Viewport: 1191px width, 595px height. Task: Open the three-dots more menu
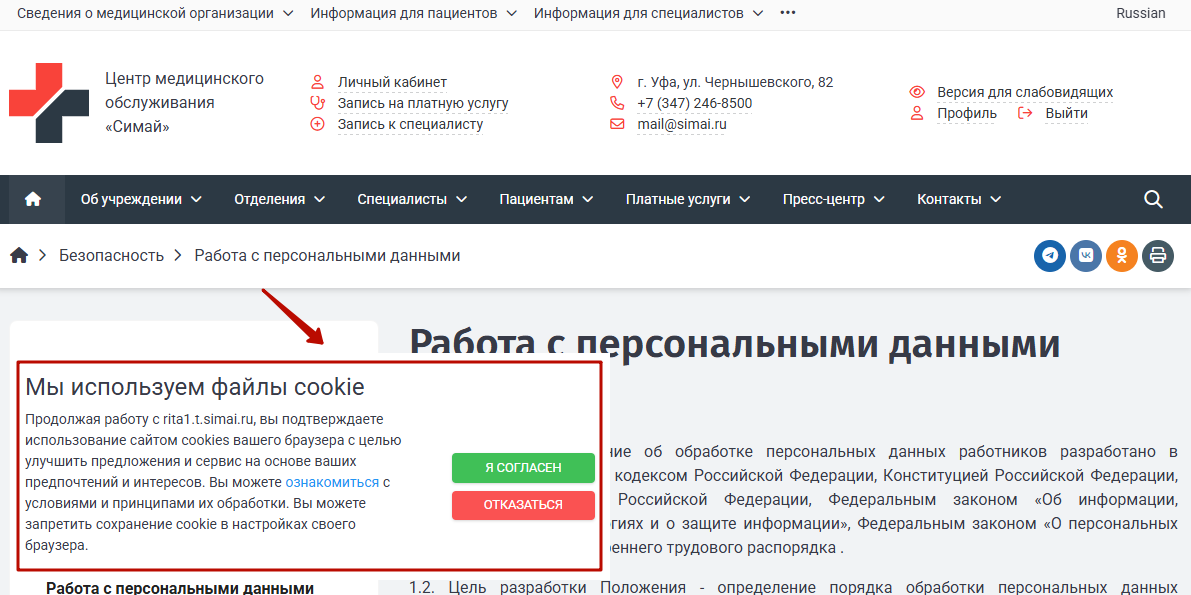(x=788, y=14)
